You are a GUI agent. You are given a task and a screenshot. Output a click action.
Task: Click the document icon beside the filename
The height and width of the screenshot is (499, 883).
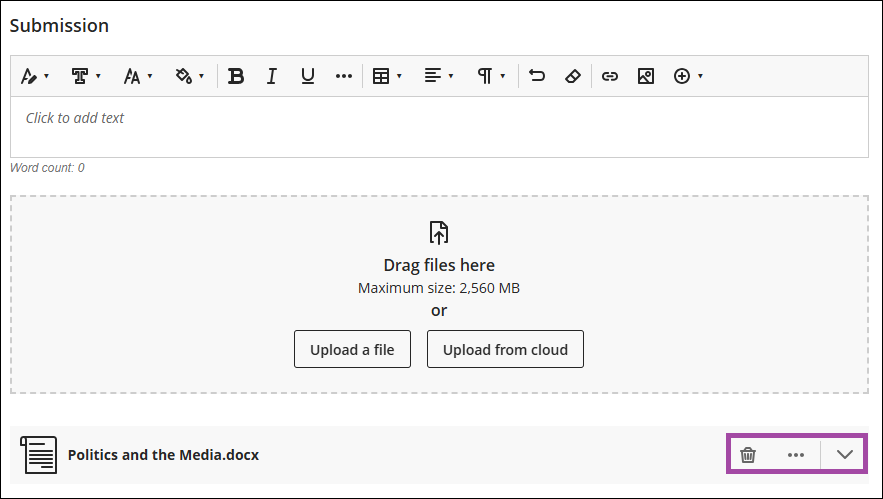click(39, 455)
